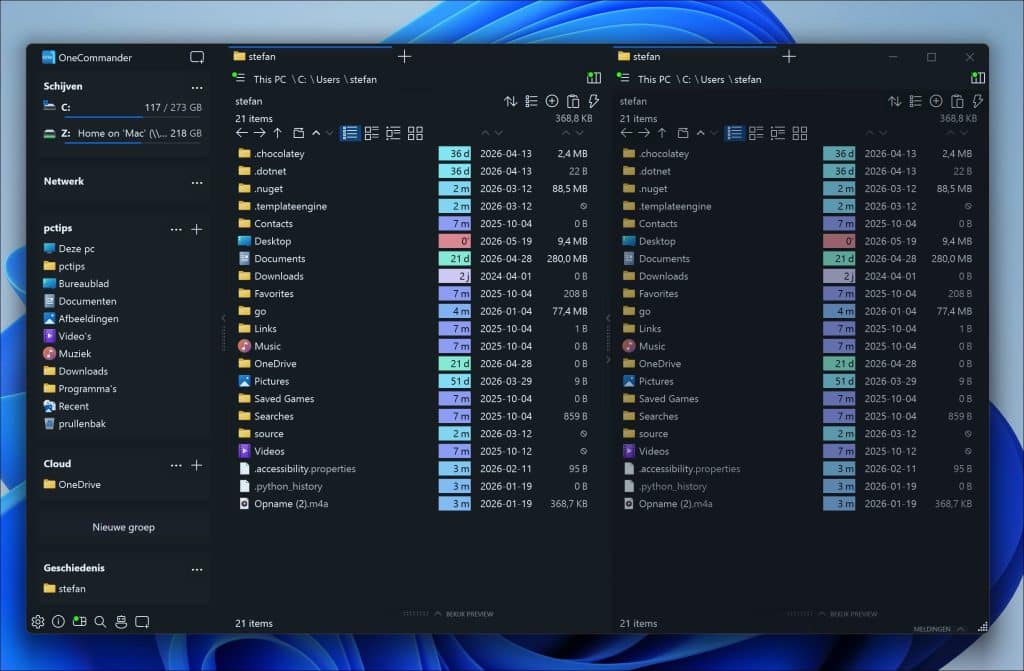Select Documents folder in left pane

[280, 259]
